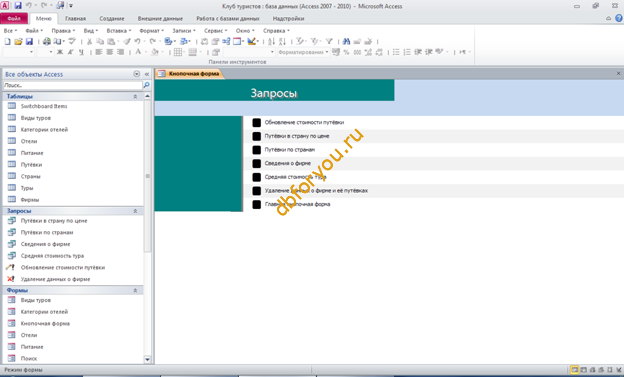Click the black button beside Сведения о фирме
The height and width of the screenshot is (377, 624).
257,163
